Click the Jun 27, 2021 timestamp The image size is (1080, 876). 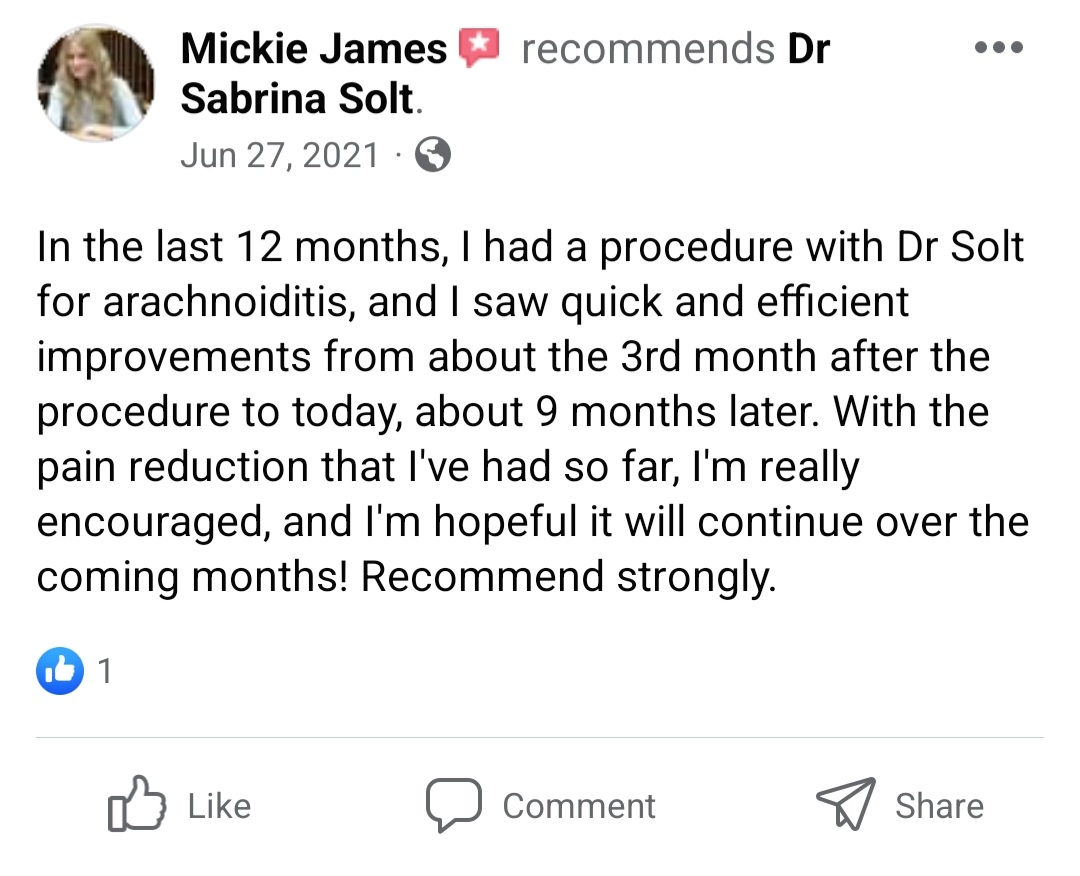click(280, 155)
